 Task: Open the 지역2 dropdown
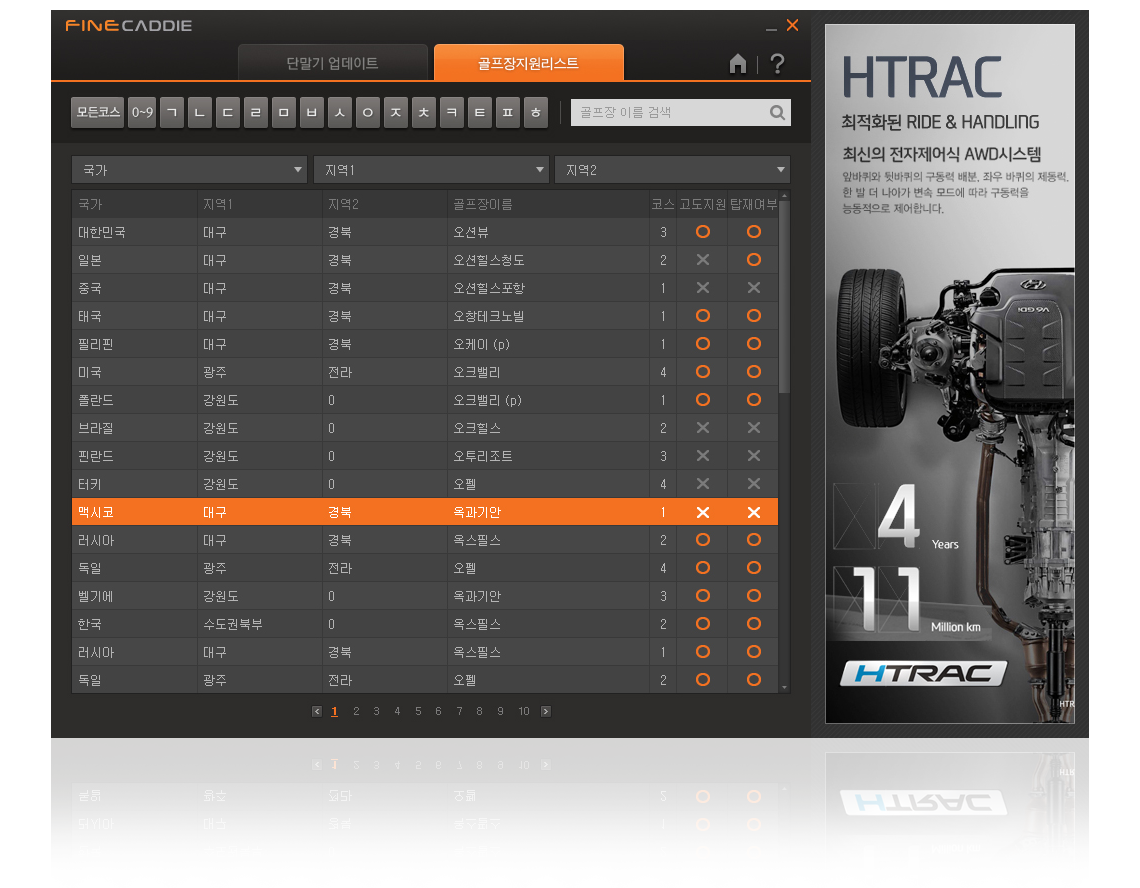pos(673,169)
